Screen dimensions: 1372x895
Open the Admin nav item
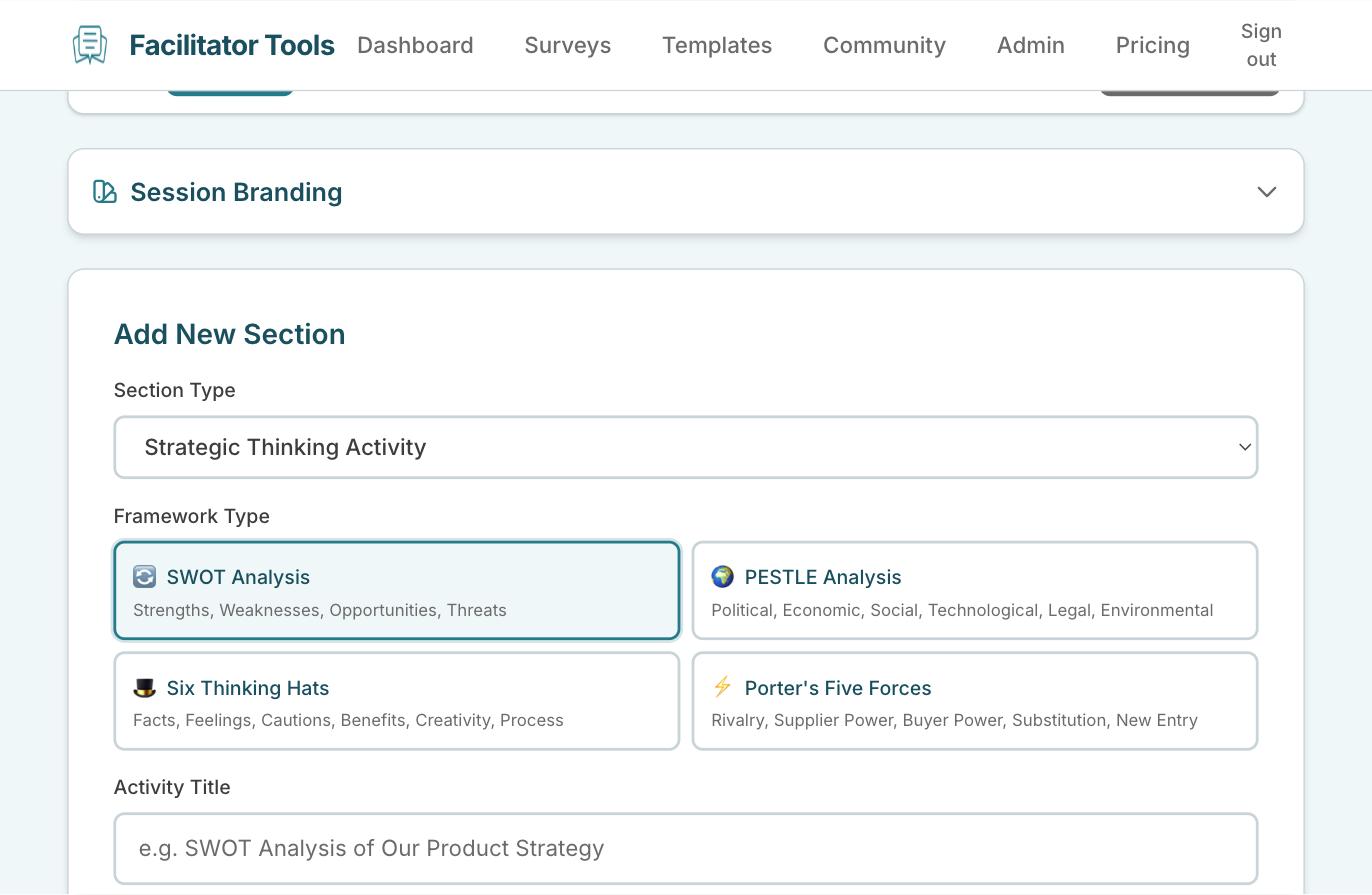(1031, 45)
